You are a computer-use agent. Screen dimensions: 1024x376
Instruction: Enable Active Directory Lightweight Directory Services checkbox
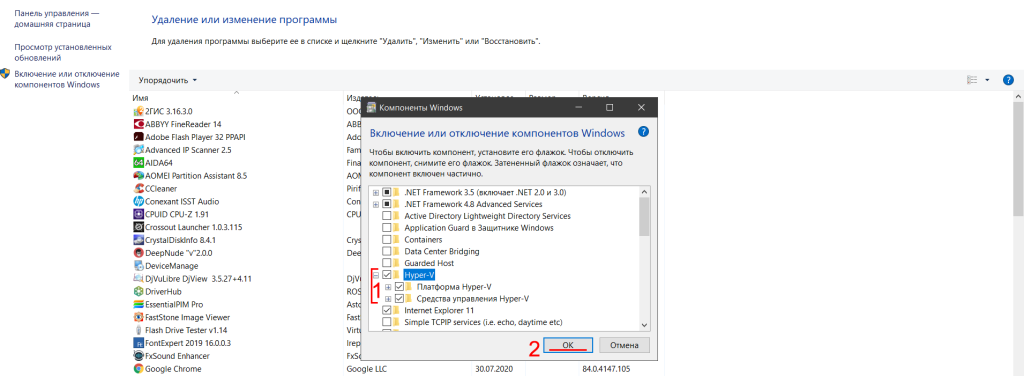pos(387,216)
